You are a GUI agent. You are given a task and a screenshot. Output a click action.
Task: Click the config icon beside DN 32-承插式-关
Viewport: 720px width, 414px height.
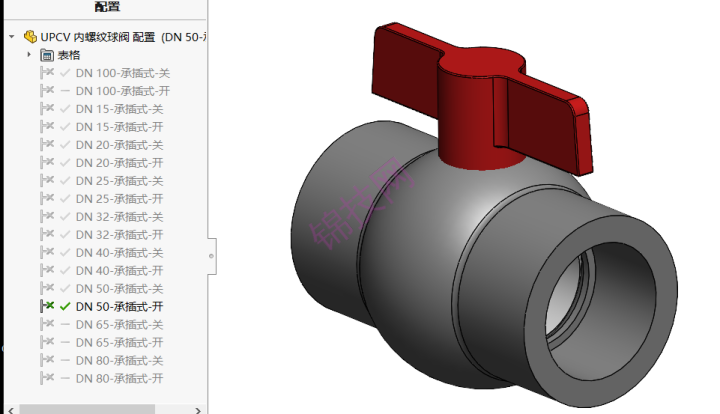[x=47, y=216]
